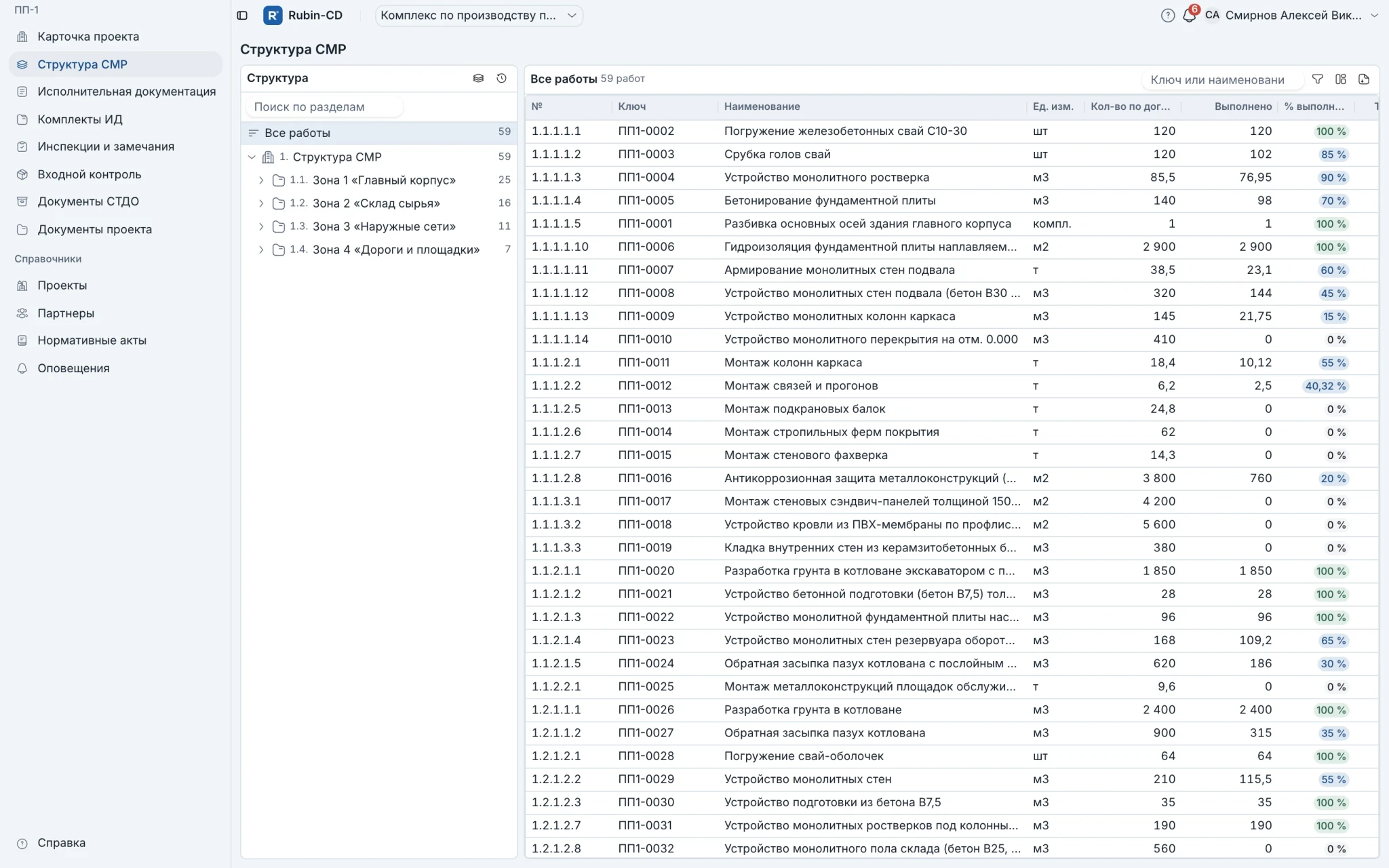The width and height of the screenshot is (1389, 868).
Task: Expand Зона 1 «Главный корпус» node
Action: coord(261,180)
